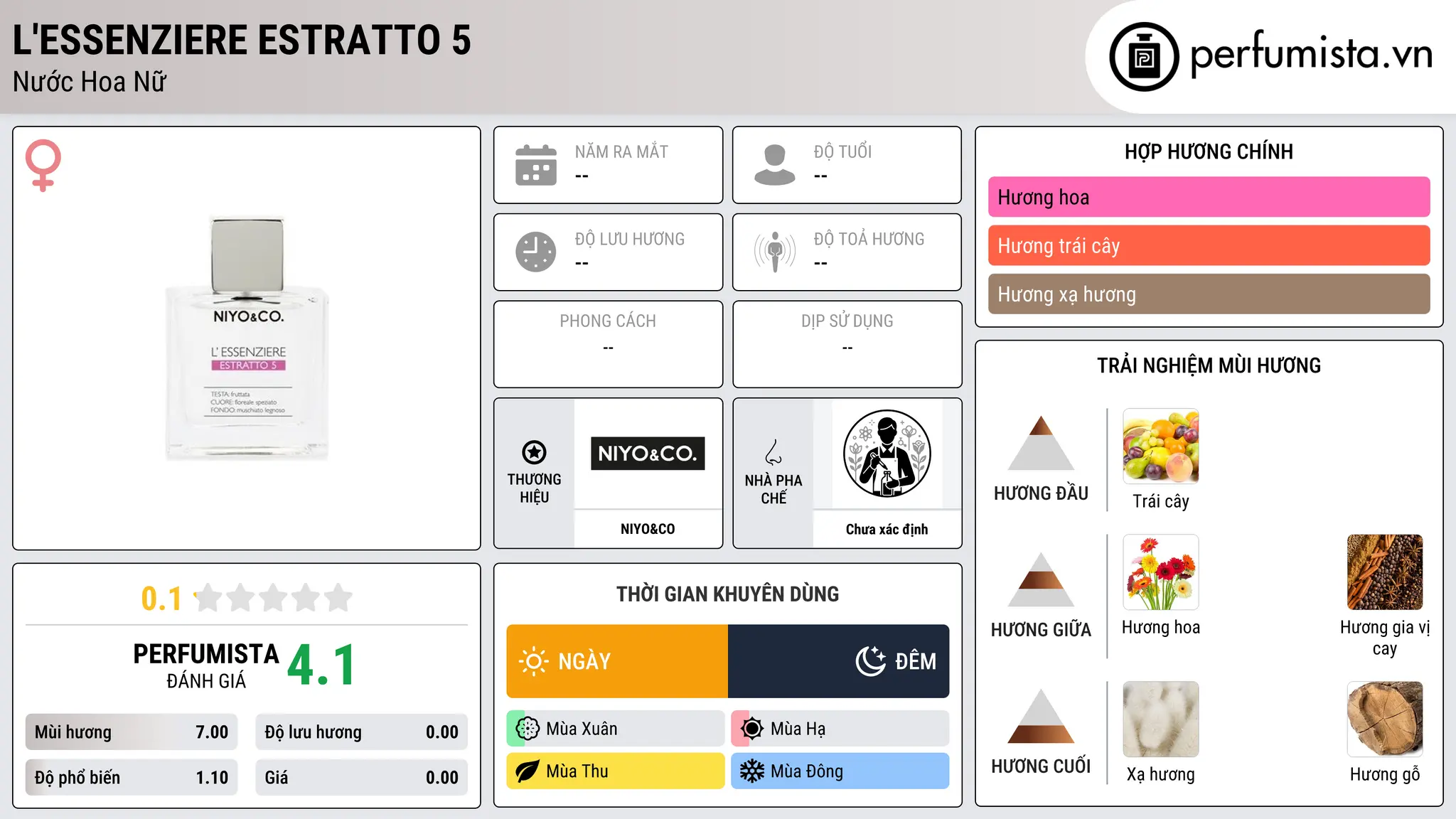Click the person icon beside Độ Tuổi
The width and height of the screenshot is (1456, 819).
click(774, 165)
